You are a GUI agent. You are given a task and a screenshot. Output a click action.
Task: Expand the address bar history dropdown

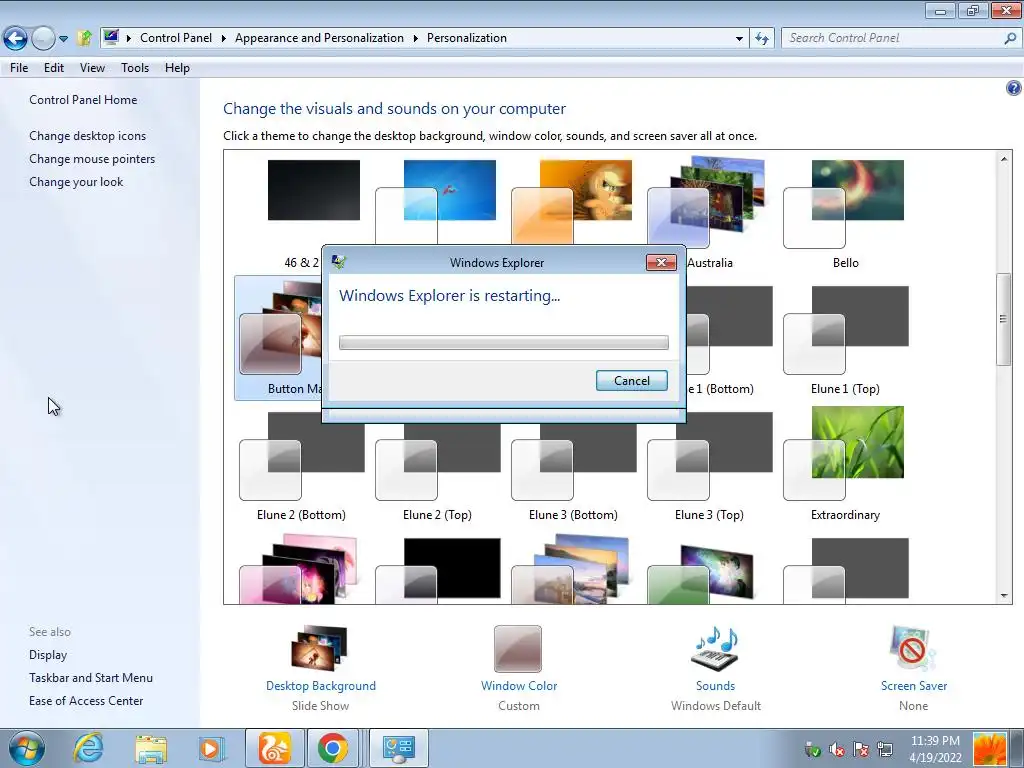739,39
